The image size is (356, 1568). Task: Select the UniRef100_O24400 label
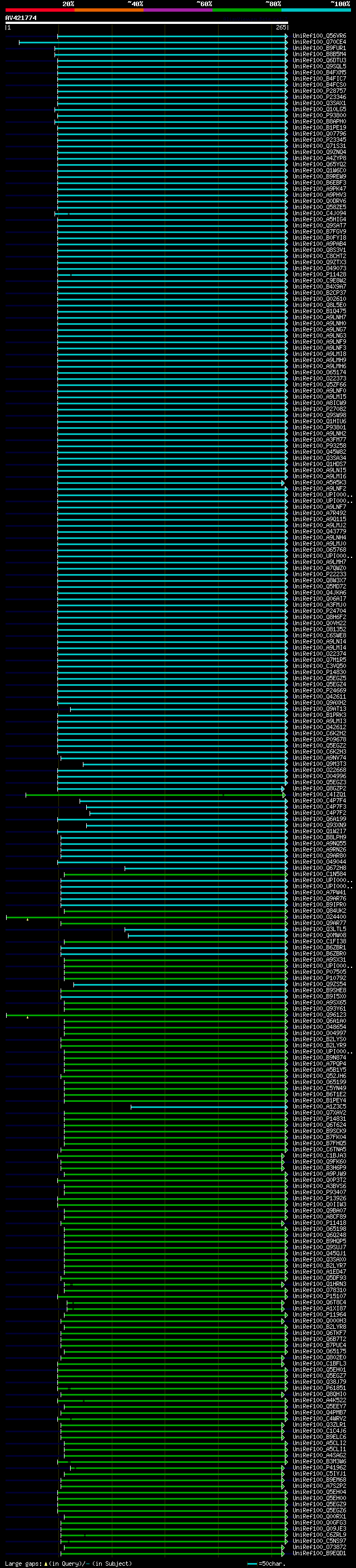[x=319, y=917]
